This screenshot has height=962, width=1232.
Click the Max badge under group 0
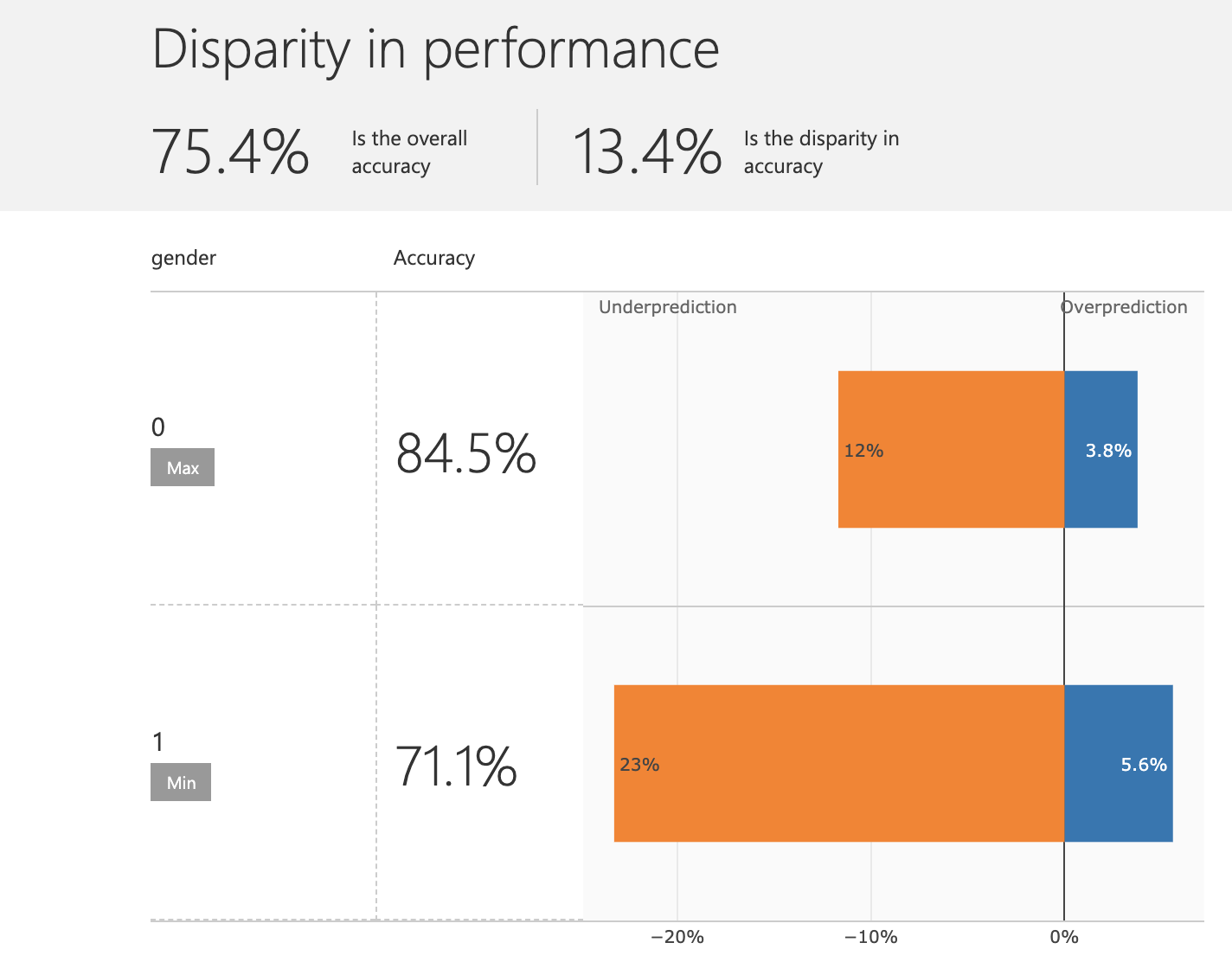[x=183, y=467]
